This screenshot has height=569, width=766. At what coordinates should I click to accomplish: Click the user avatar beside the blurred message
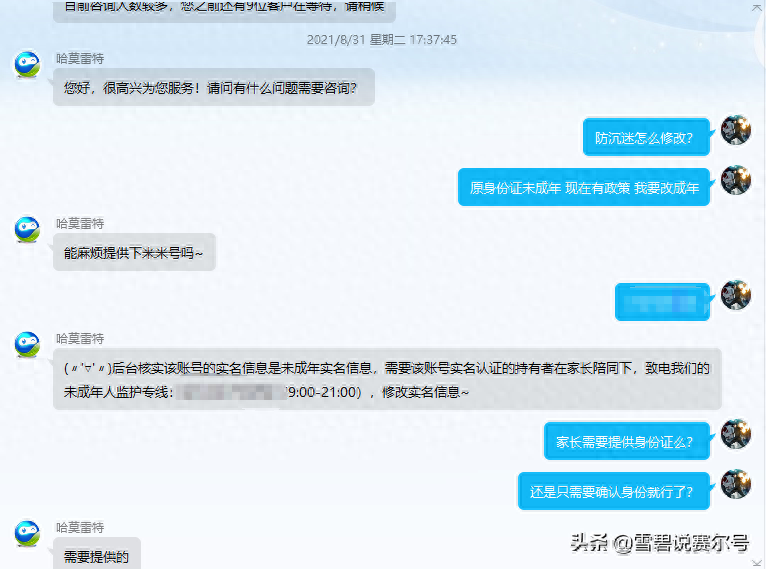pyautogui.click(x=736, y=295)
